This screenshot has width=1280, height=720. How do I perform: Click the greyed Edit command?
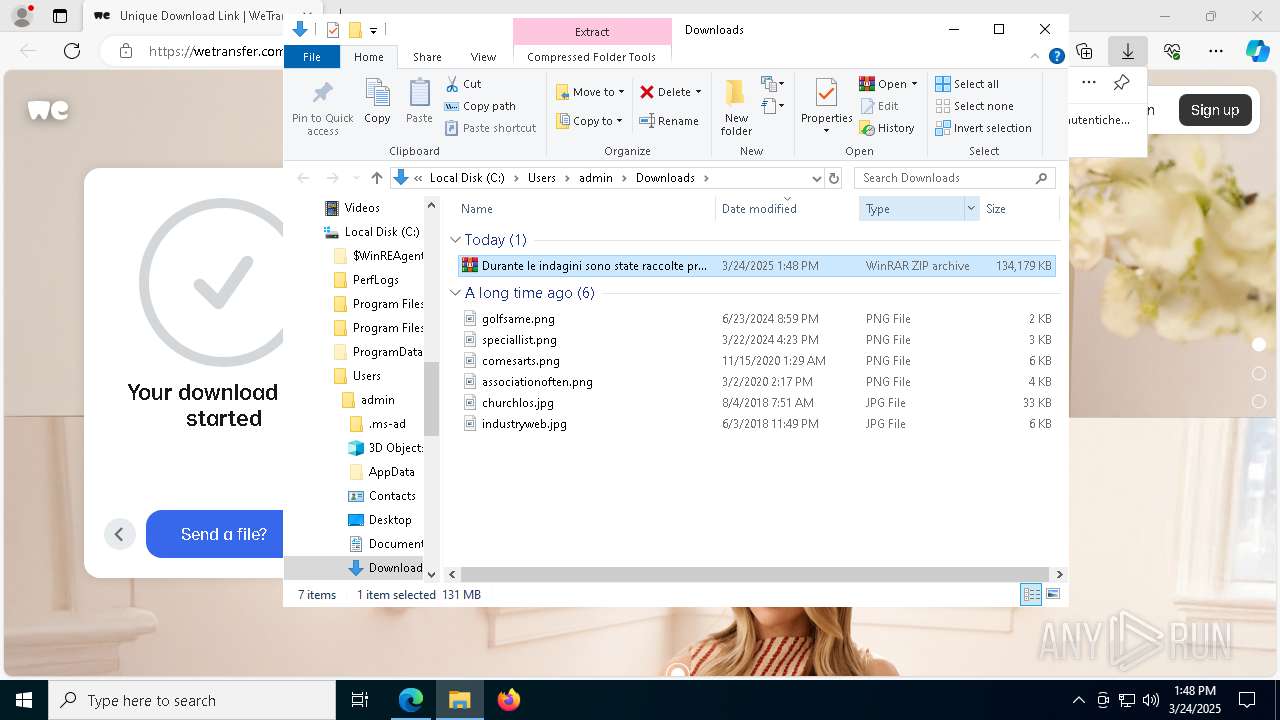pos(879,106)
